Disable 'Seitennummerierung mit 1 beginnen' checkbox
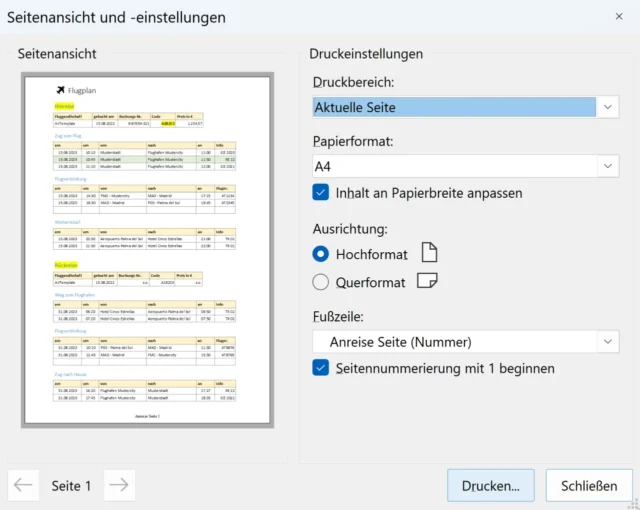This screenshot has width=640, height=510. (321, 368)
